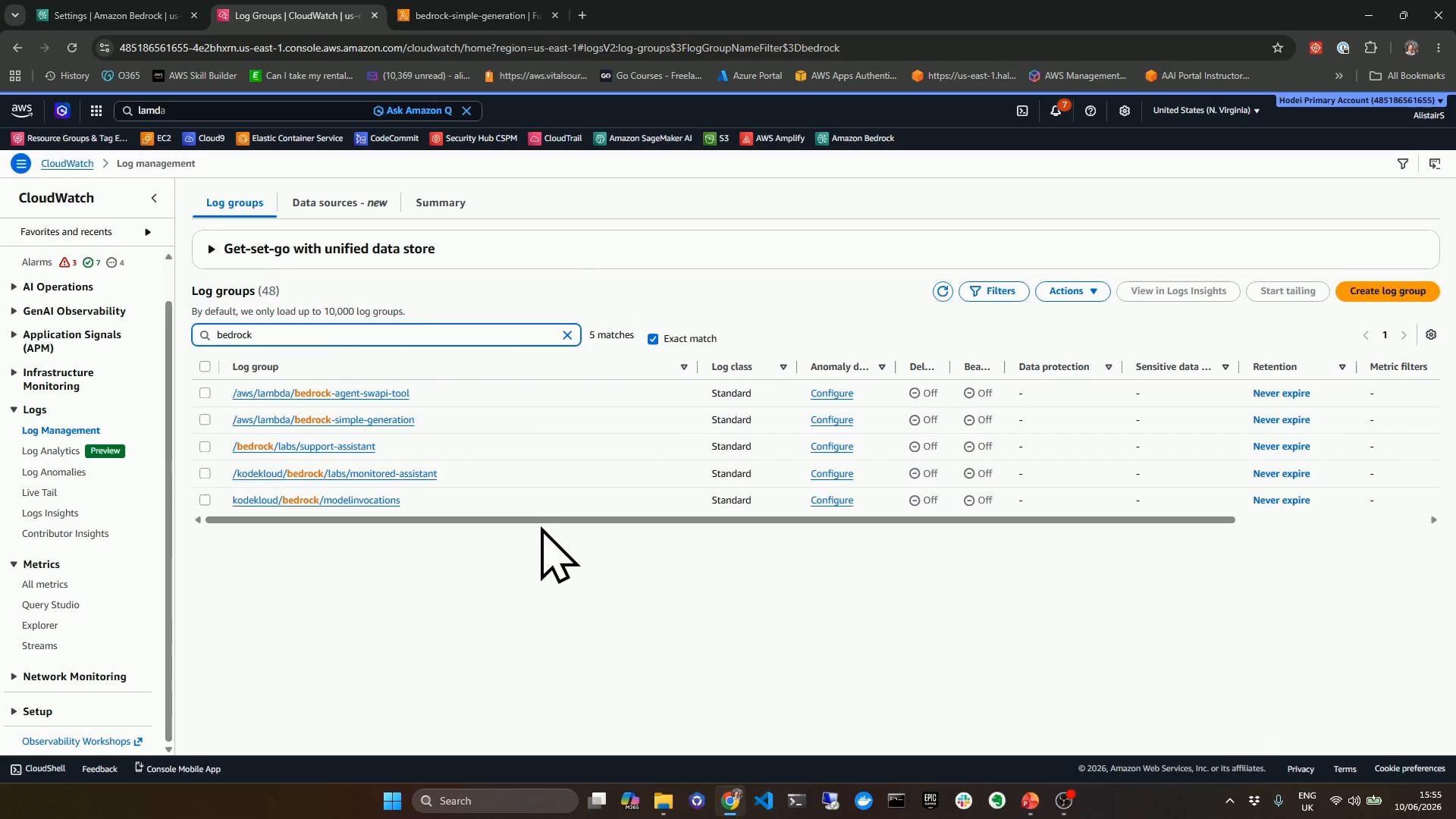Viewport: 1456px width, 819px height.
Task: Uncheck the Exact match checkbox
Action: point(653,339)
